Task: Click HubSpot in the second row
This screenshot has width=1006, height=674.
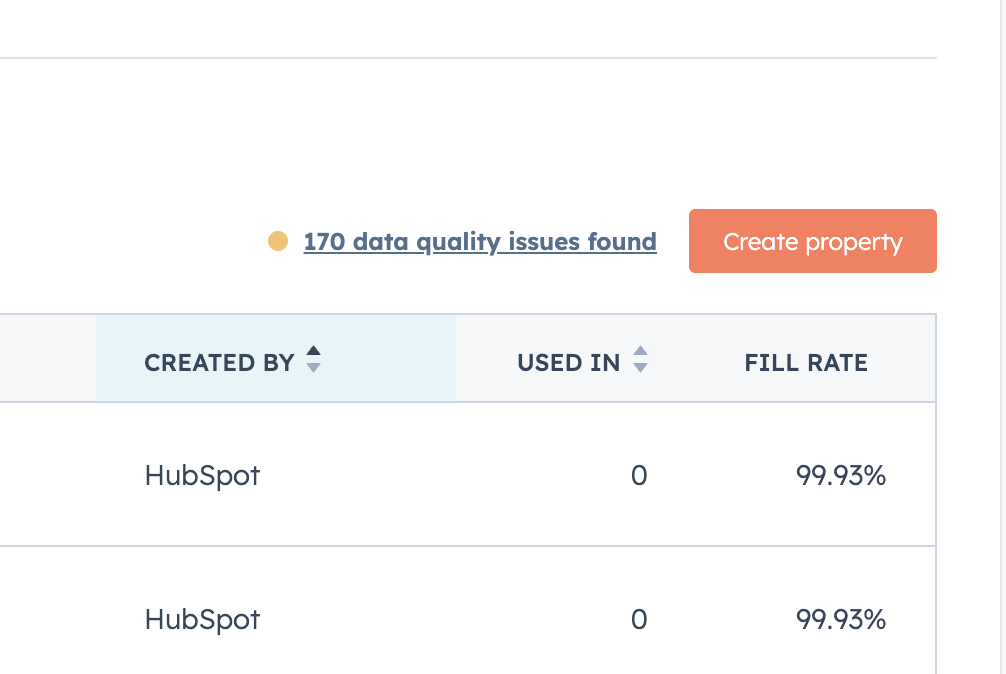Action: [202, 619]
